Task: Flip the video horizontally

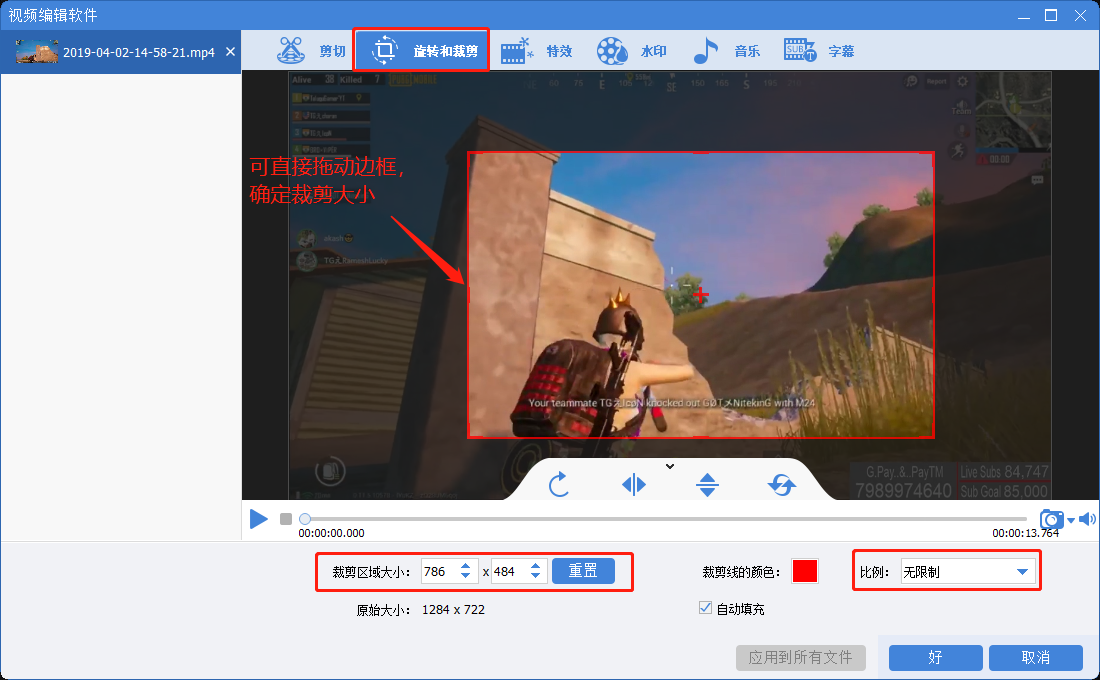Action: click(633, 484)
